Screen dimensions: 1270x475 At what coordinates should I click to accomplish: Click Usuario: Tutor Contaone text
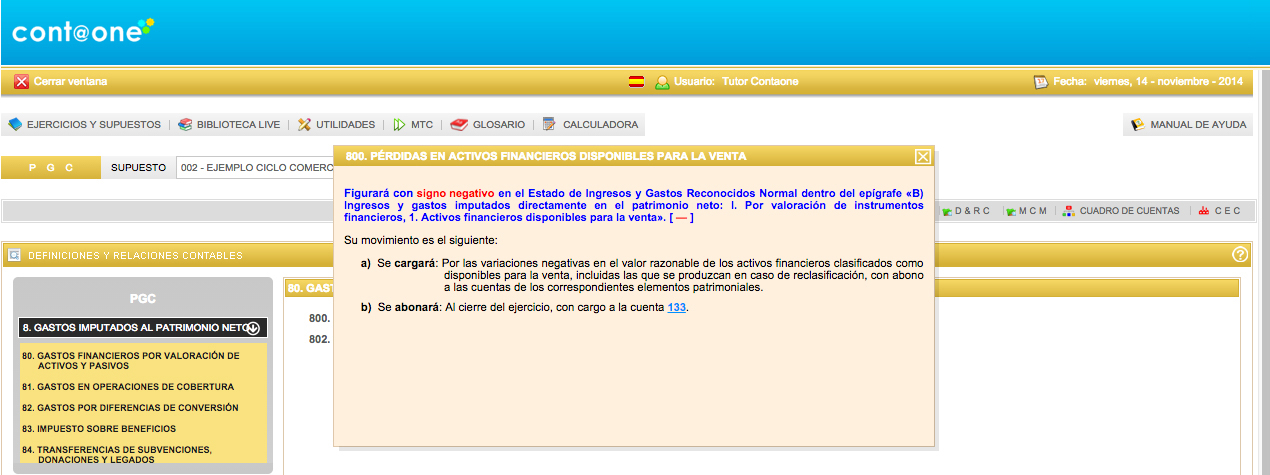(x=736, y=82)
